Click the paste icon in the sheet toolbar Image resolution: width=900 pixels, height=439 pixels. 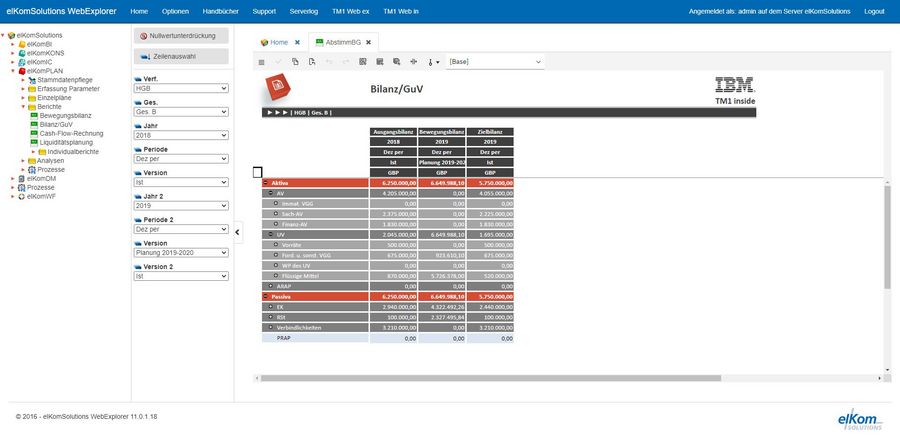(312, 62)
